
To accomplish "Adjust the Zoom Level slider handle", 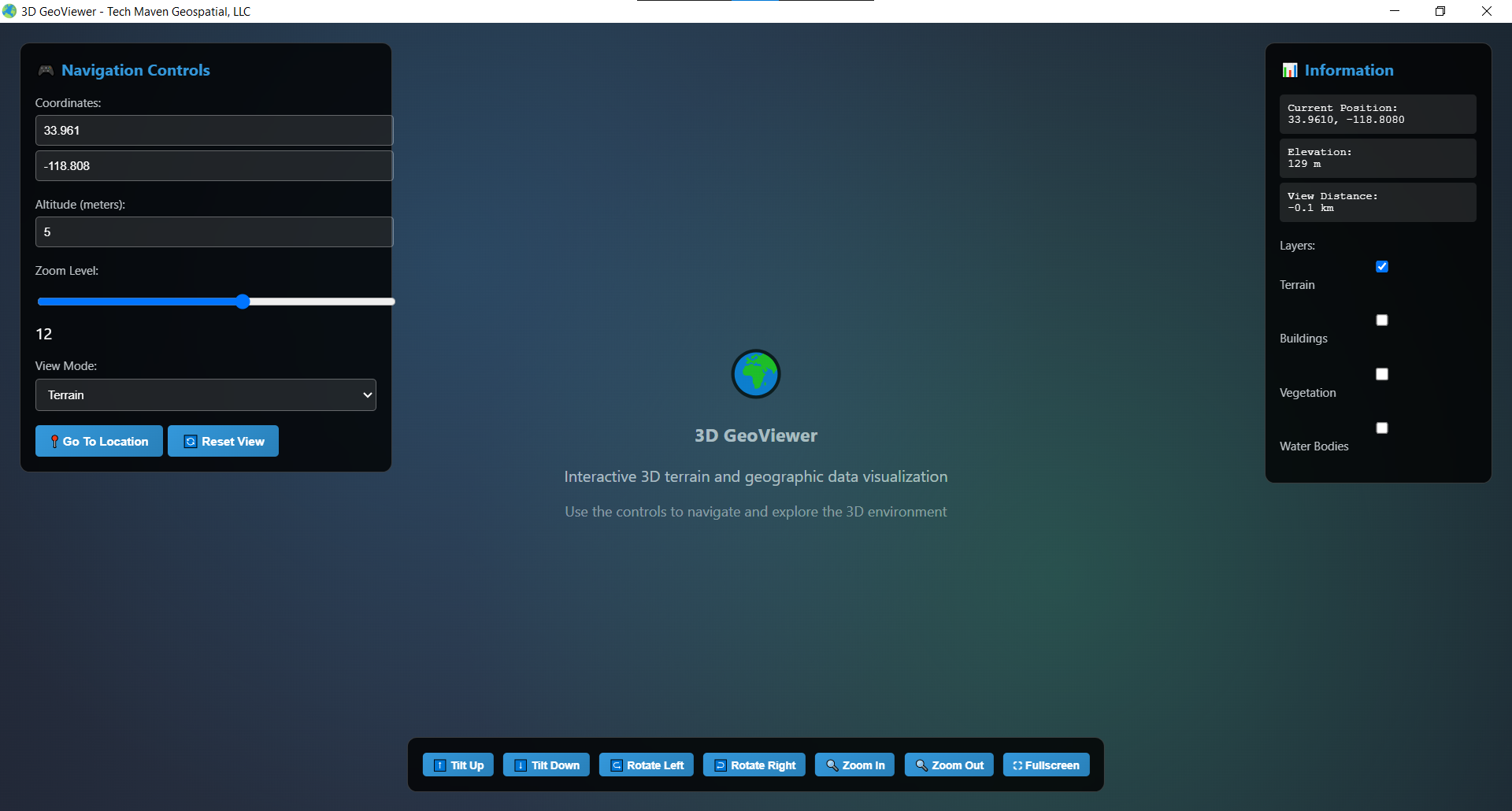I will (x=243, y=302).
